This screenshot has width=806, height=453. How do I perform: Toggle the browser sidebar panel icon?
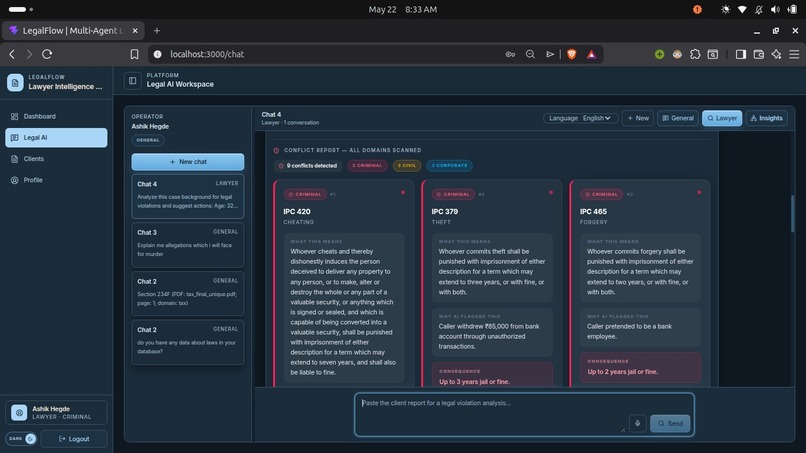[x=741, y=54]
